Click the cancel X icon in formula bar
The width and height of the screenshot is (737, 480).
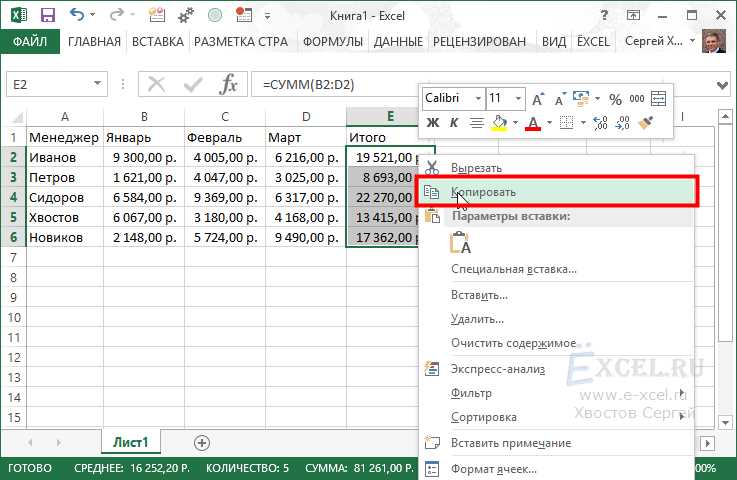pyautogui.click(x=156, y=85)
